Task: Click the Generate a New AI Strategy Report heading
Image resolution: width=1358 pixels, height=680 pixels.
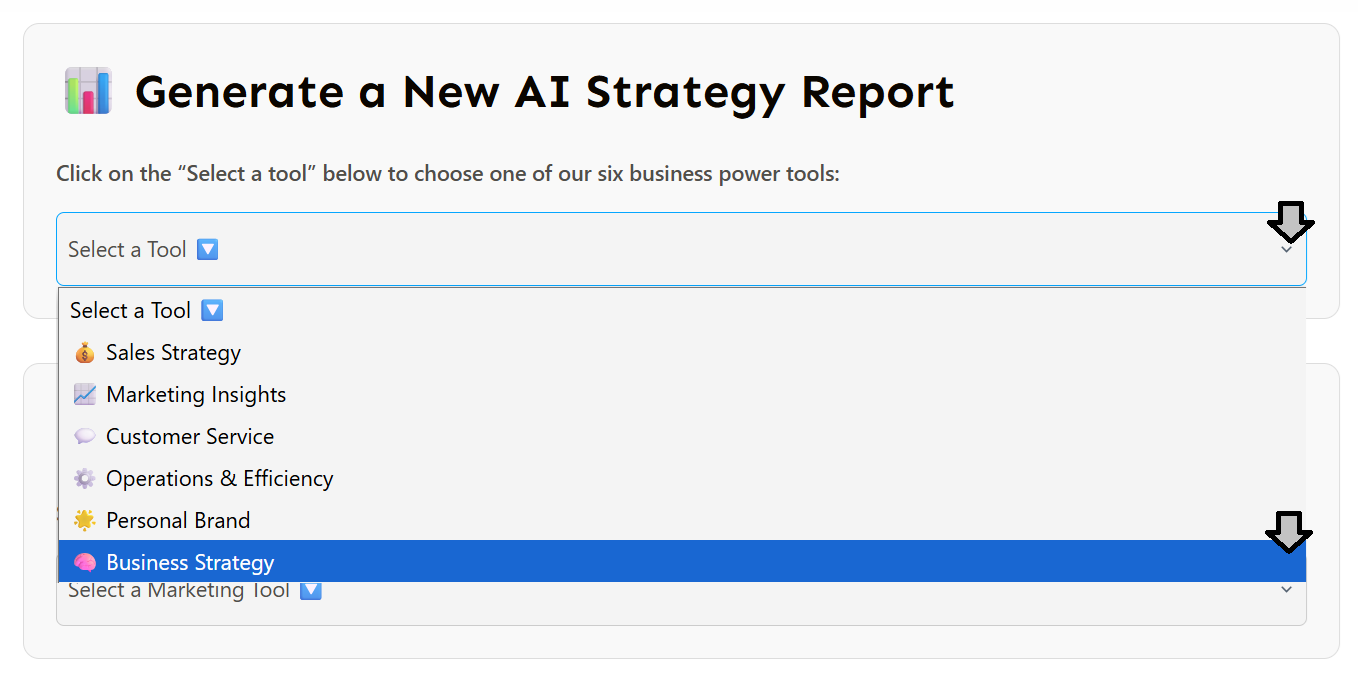Action: click(x=544, y=91)
